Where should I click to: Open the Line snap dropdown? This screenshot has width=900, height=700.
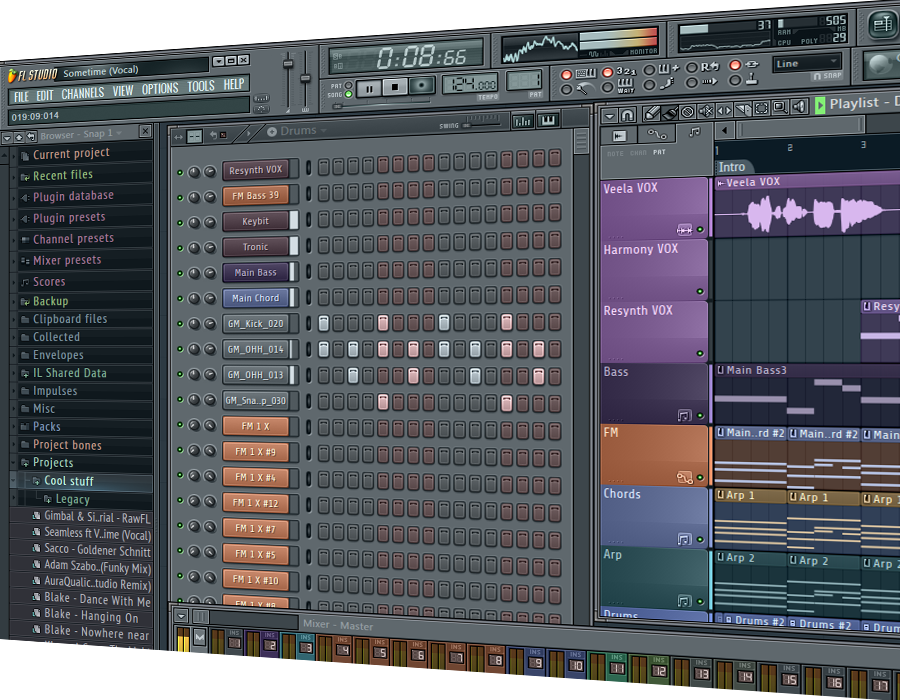pyautogui.click(x=806, y=64)
